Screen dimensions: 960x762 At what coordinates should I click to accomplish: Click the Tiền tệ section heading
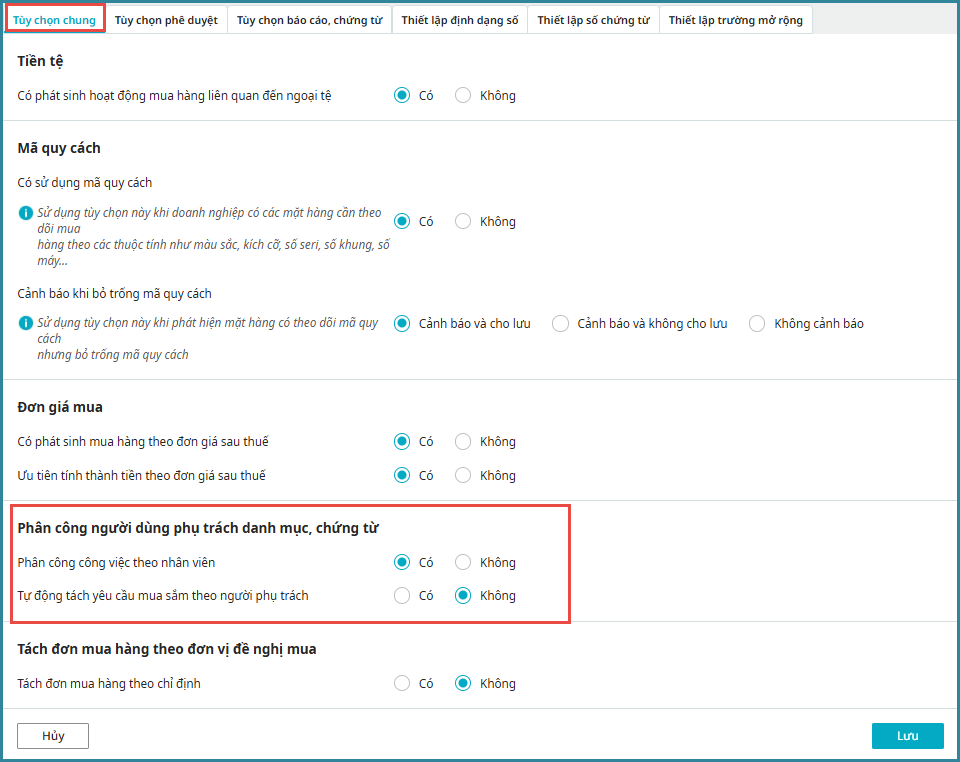40,61
